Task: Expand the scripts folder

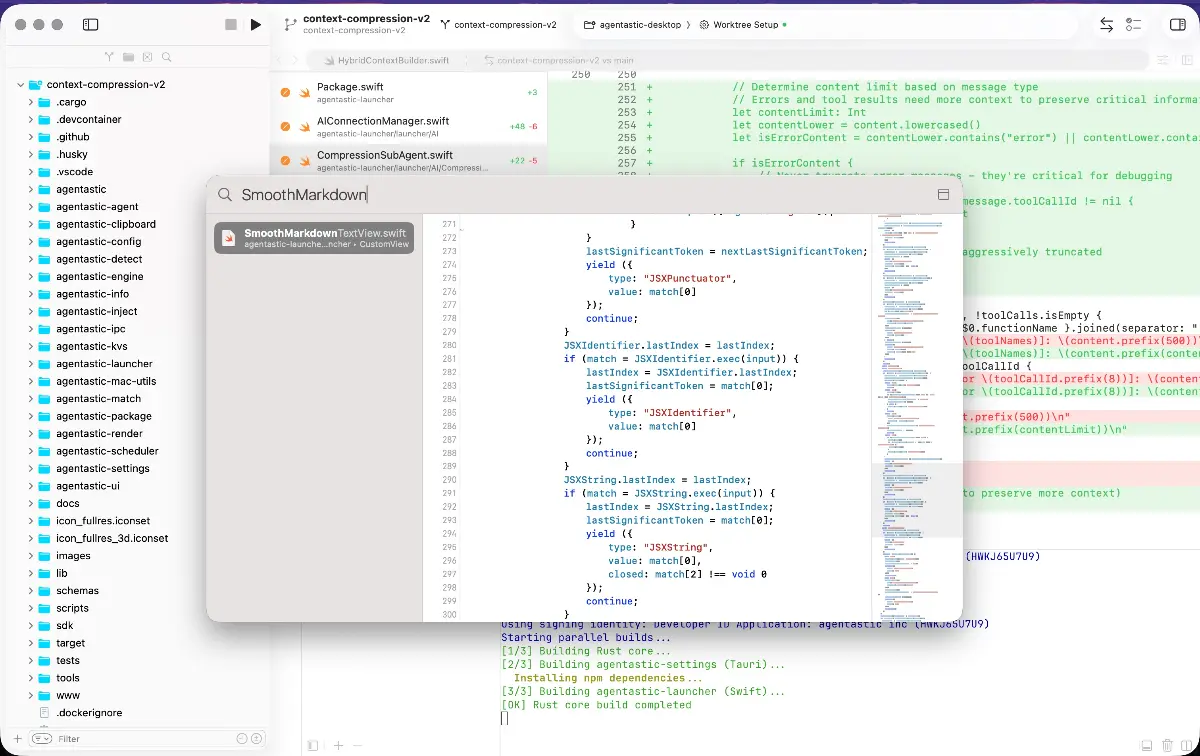Action: [x=31, y=608]
